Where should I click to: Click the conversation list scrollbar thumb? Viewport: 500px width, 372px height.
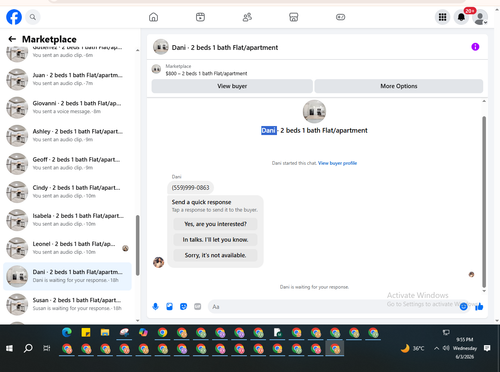pos(138,245)
